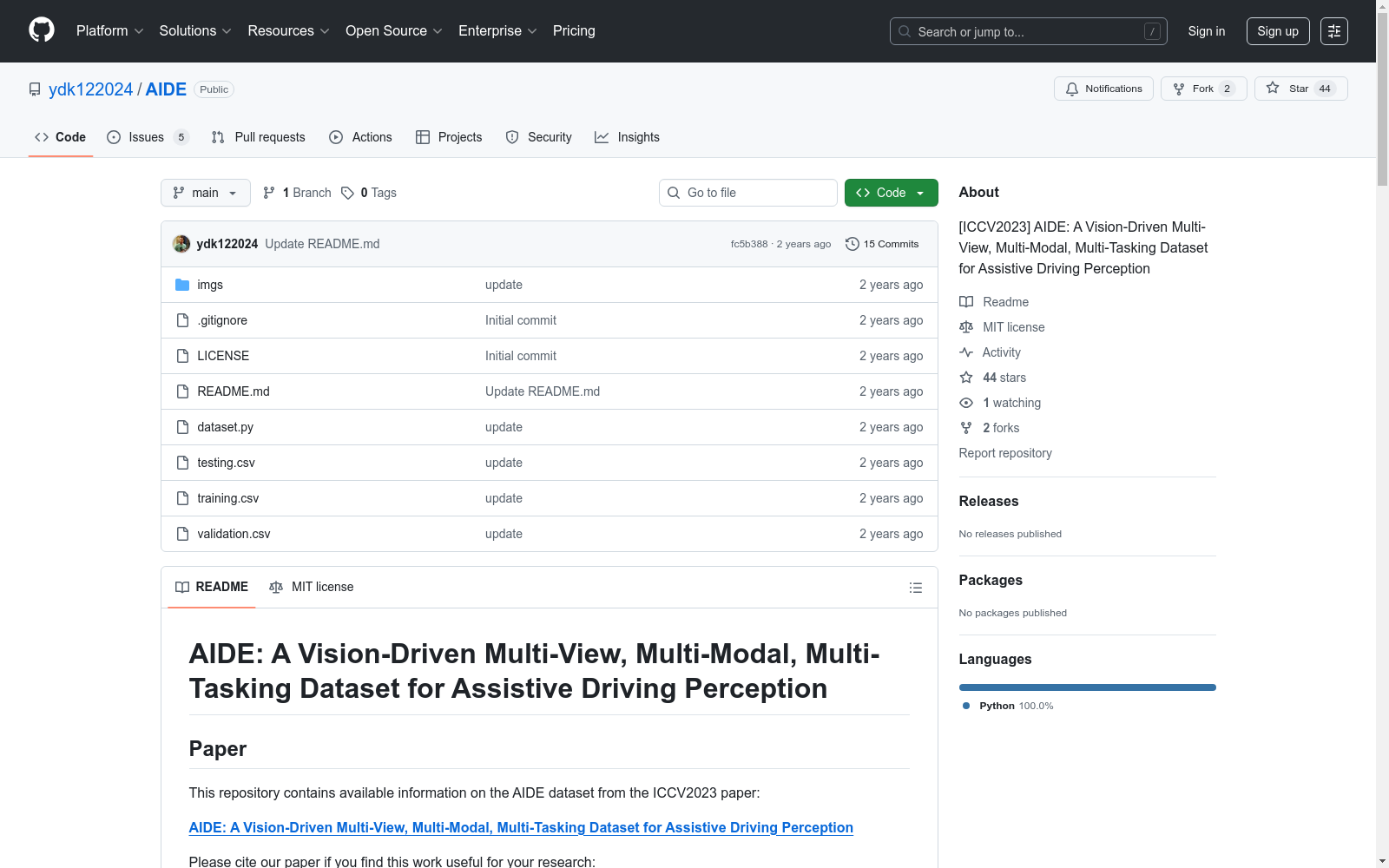
Task: Open the 15 Commits history link
Action: [882, 244]
